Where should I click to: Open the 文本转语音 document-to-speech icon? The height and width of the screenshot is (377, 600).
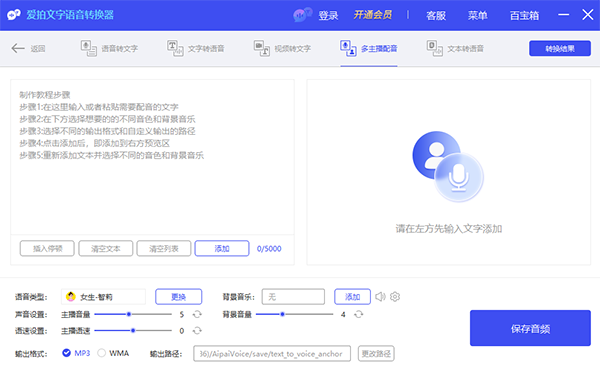(435, 49)
